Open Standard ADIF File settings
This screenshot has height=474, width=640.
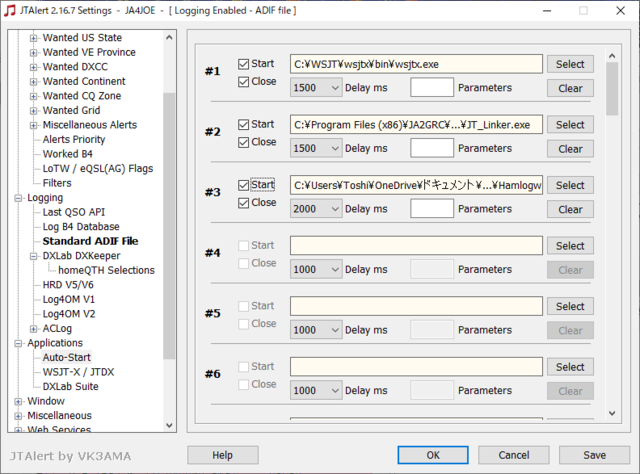point(90,241)
